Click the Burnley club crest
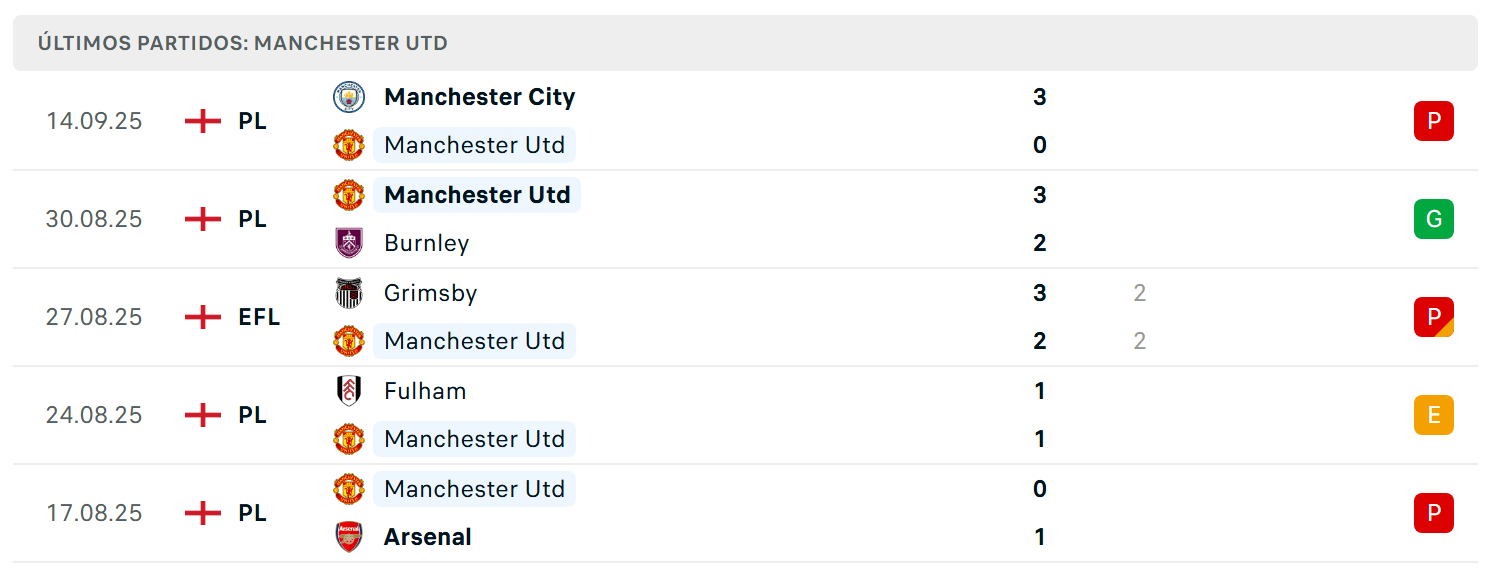Screen dimensions: 1492x577 tap(349, 243)
